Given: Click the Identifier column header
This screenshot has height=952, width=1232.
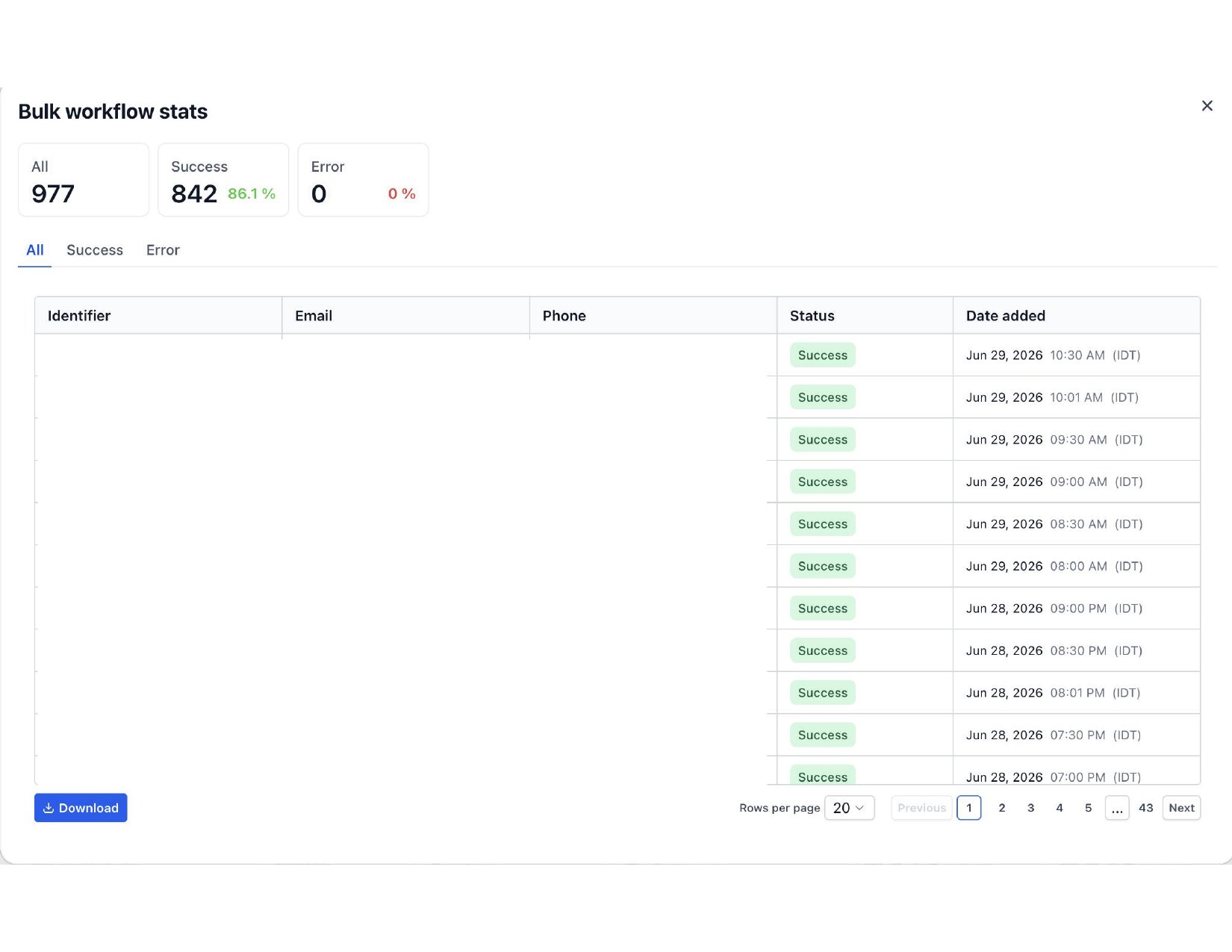Looking at the screenshot, I should click(158, 316).
